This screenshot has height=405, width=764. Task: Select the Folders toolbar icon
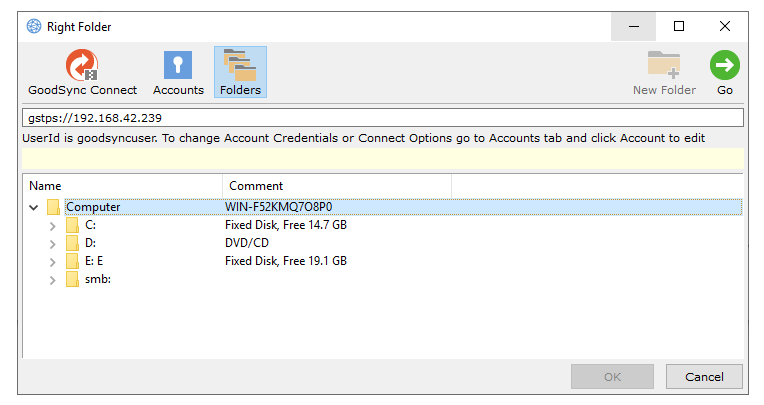coord(240,66)
